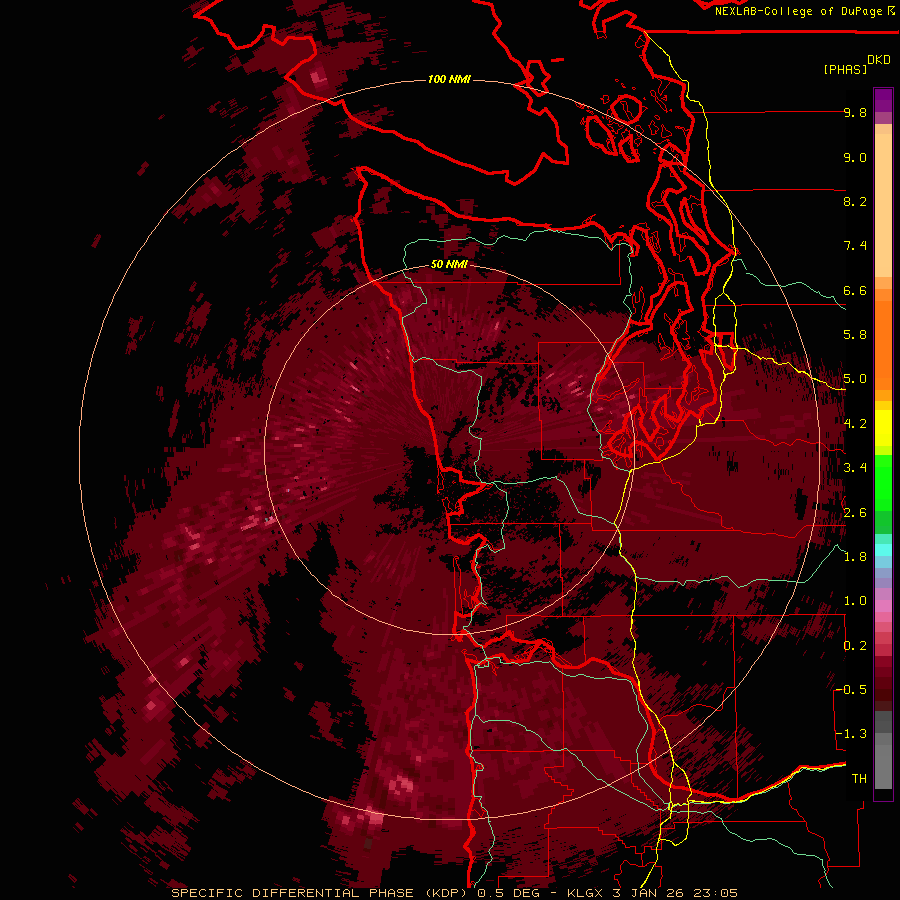Screen dimensions: 900x900
Task: Pick the purple top segment of color bar
Action: tap(883, 100)
